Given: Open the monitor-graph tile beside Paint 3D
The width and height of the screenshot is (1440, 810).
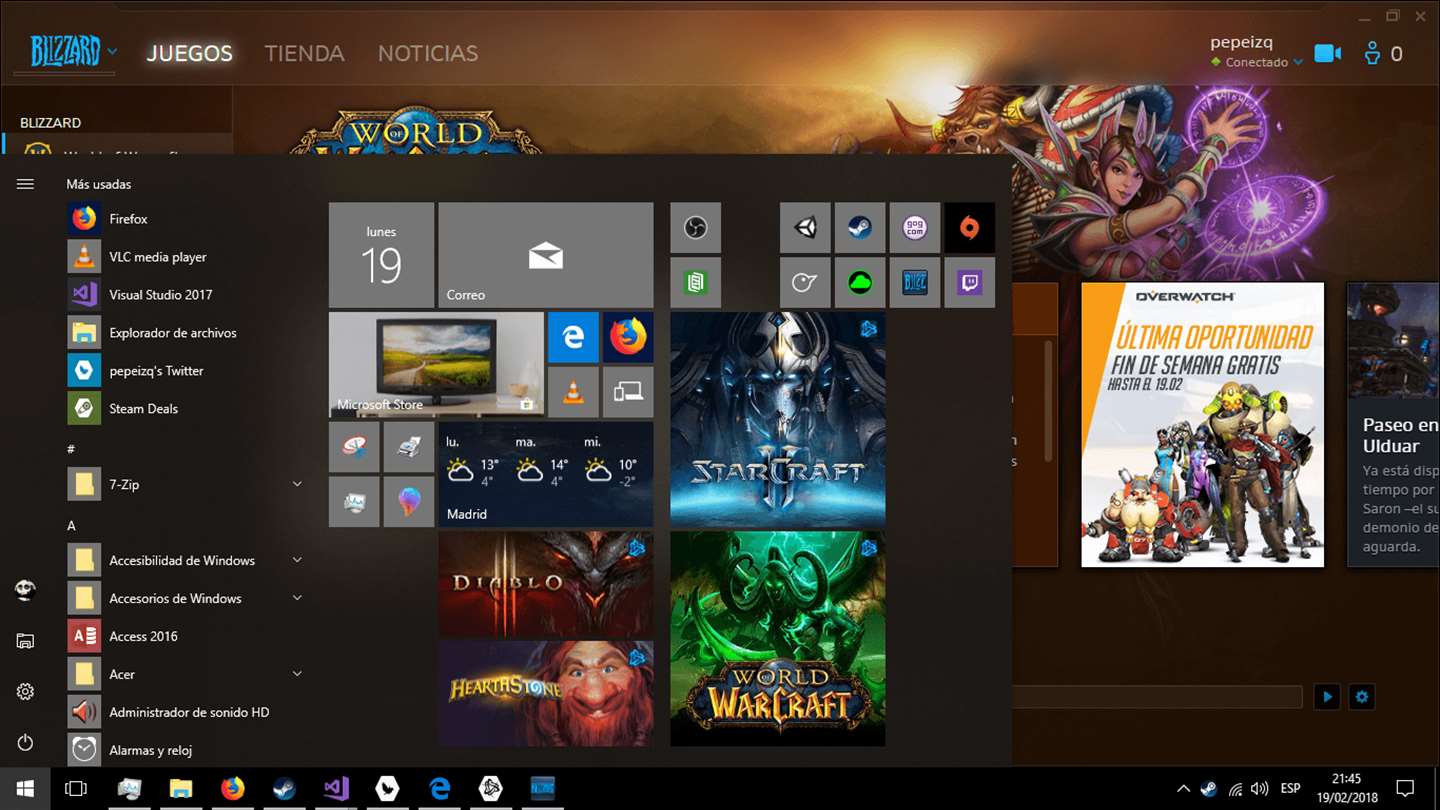Looking at the screenshot, I should coord(354,501).
